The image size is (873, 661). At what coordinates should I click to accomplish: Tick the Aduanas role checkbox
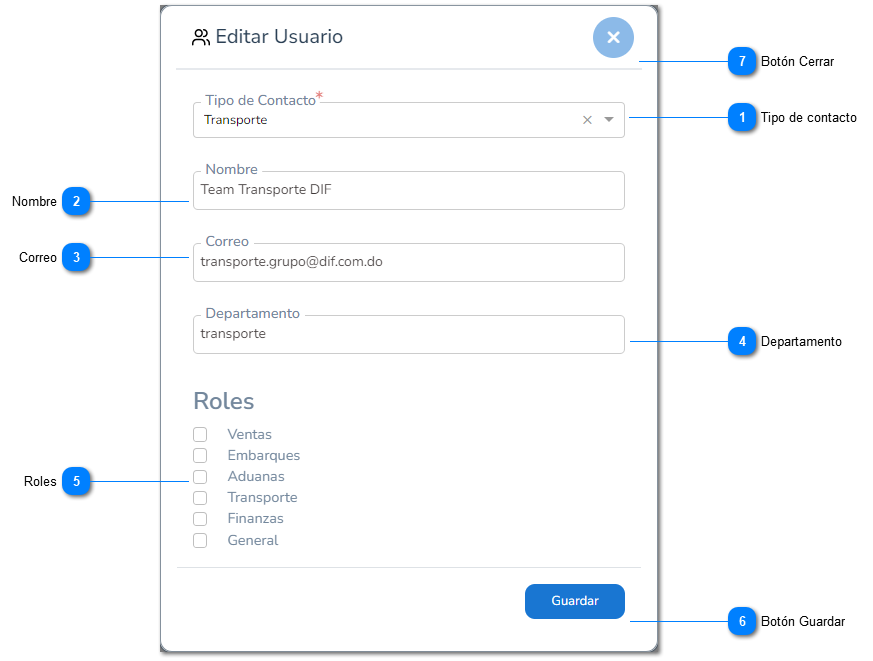click(200, 477)
